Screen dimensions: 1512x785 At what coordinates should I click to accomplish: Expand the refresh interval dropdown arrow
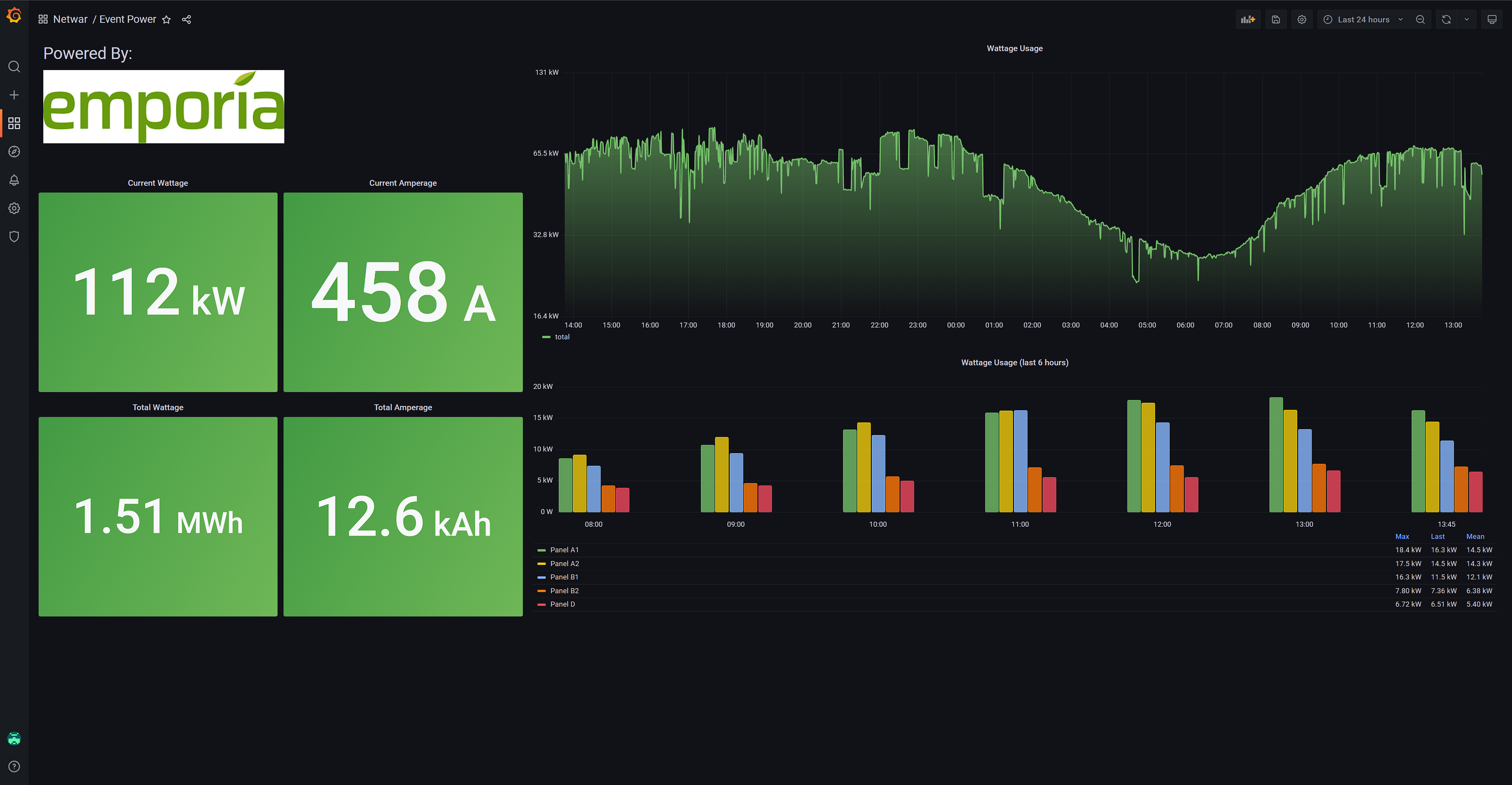(x=1466, y=19)
